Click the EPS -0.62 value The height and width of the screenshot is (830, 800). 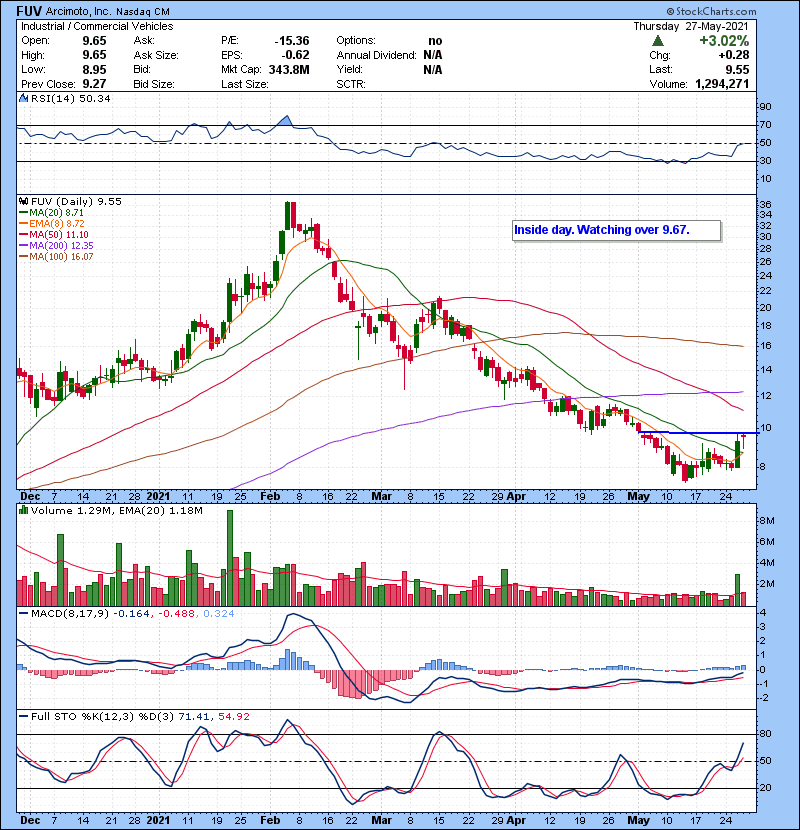[295, 55]
